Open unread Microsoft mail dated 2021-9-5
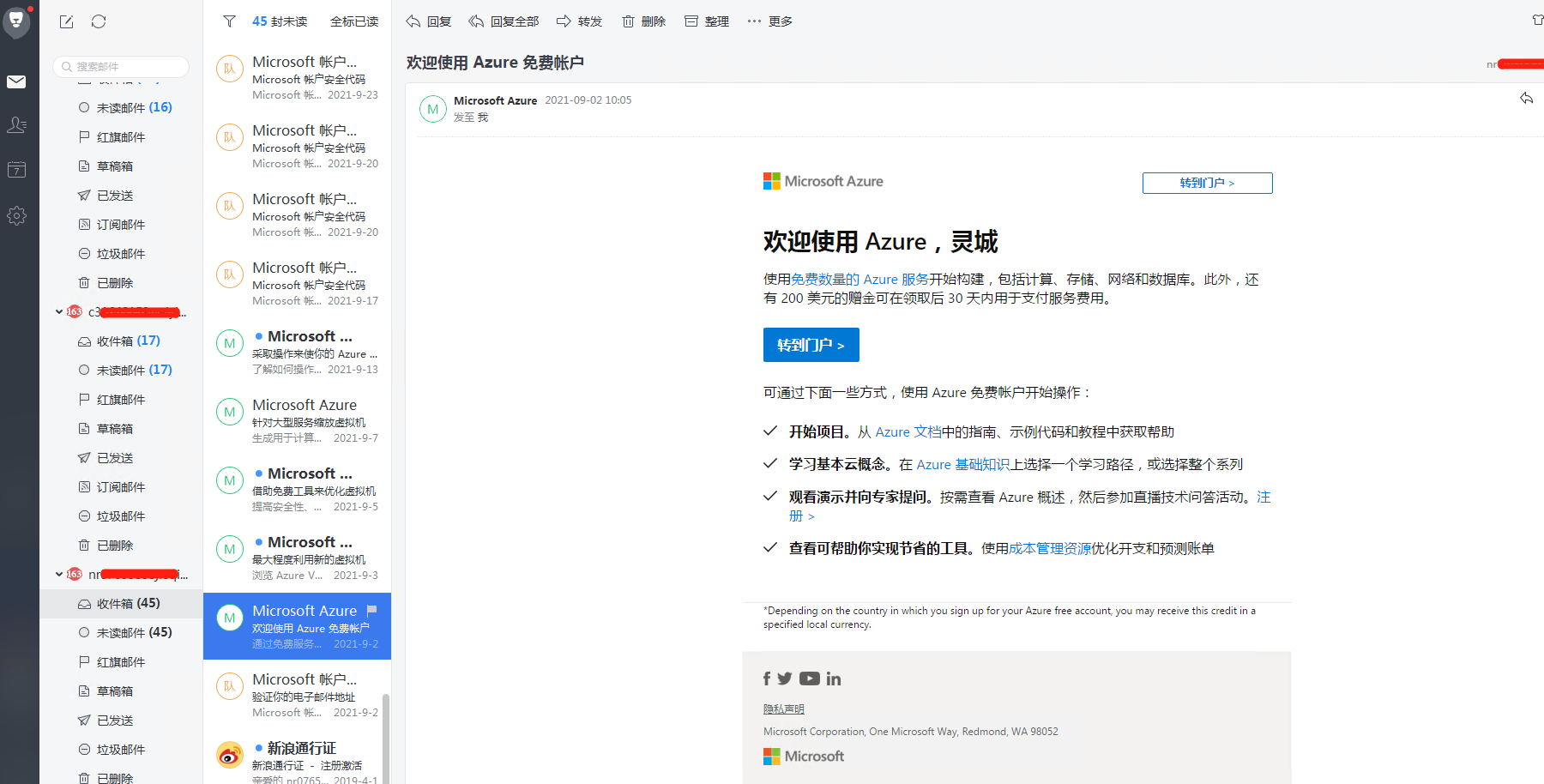The image size is (1544, 784). coord(297,489)
